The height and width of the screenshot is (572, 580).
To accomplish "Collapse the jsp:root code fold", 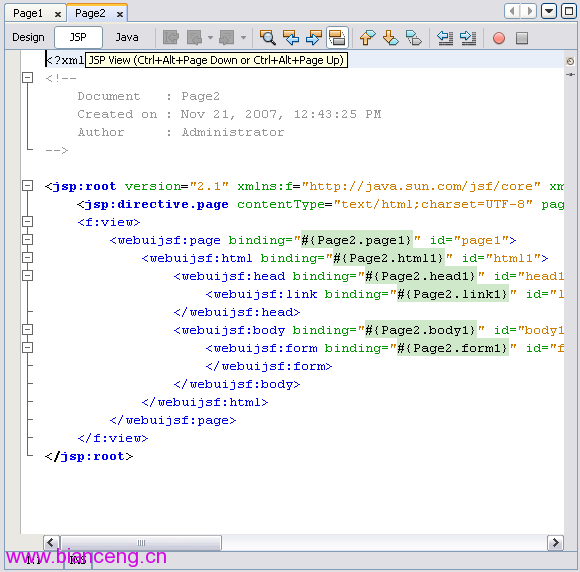I will click(x=27, y=186).
